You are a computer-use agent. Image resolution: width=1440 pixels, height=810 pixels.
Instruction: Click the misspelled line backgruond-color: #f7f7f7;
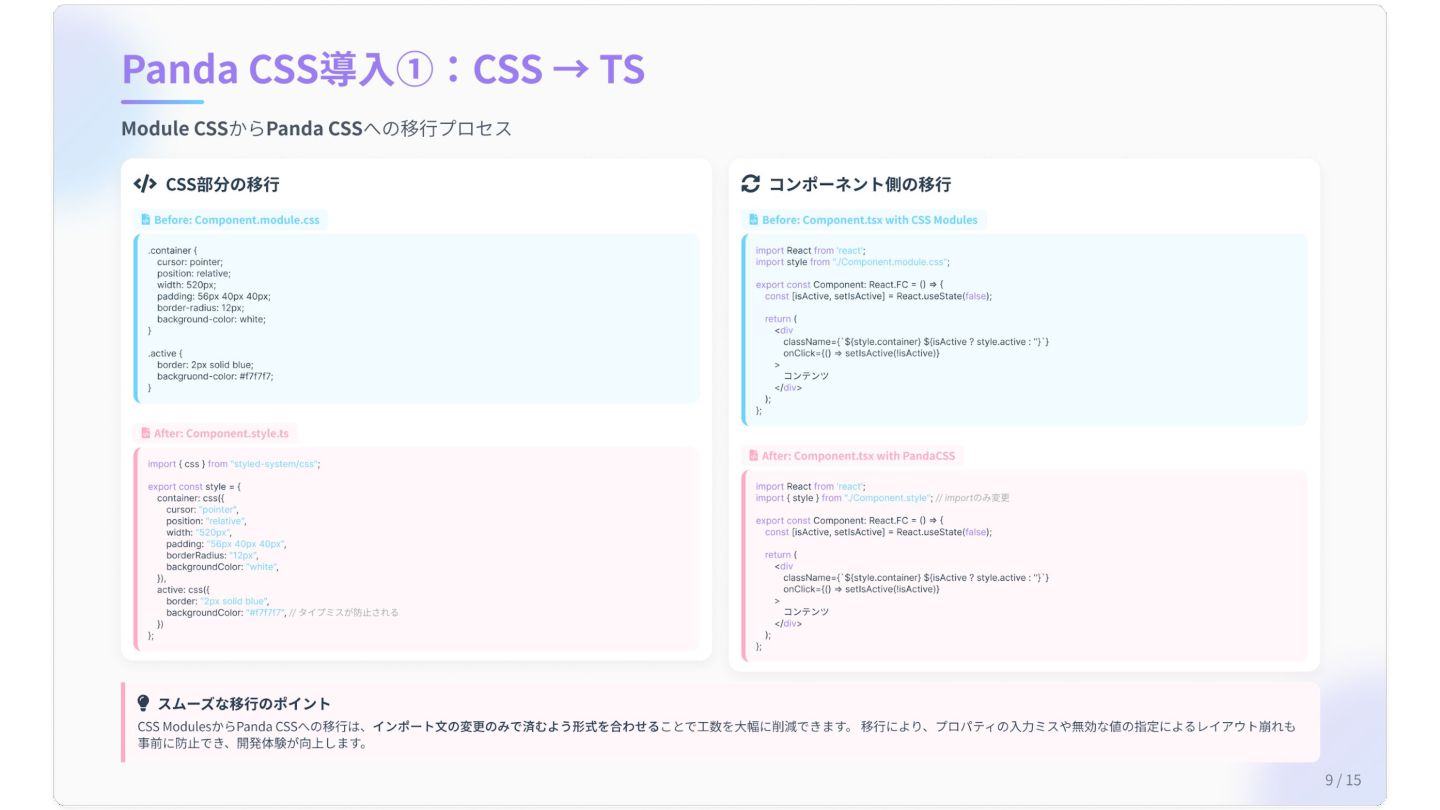coord(215,376)
